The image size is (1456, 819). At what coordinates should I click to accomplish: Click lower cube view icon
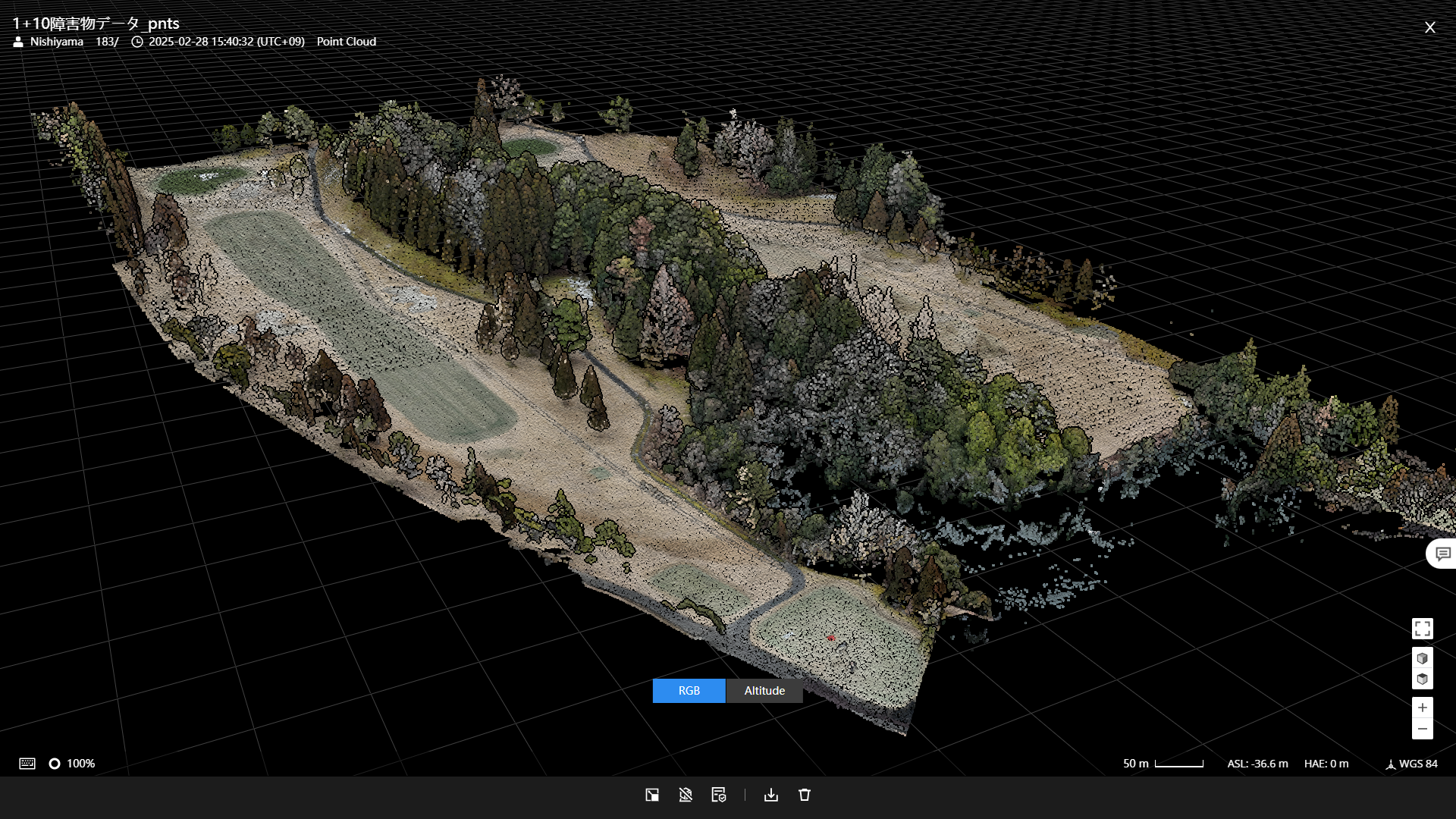[1422, 679]
